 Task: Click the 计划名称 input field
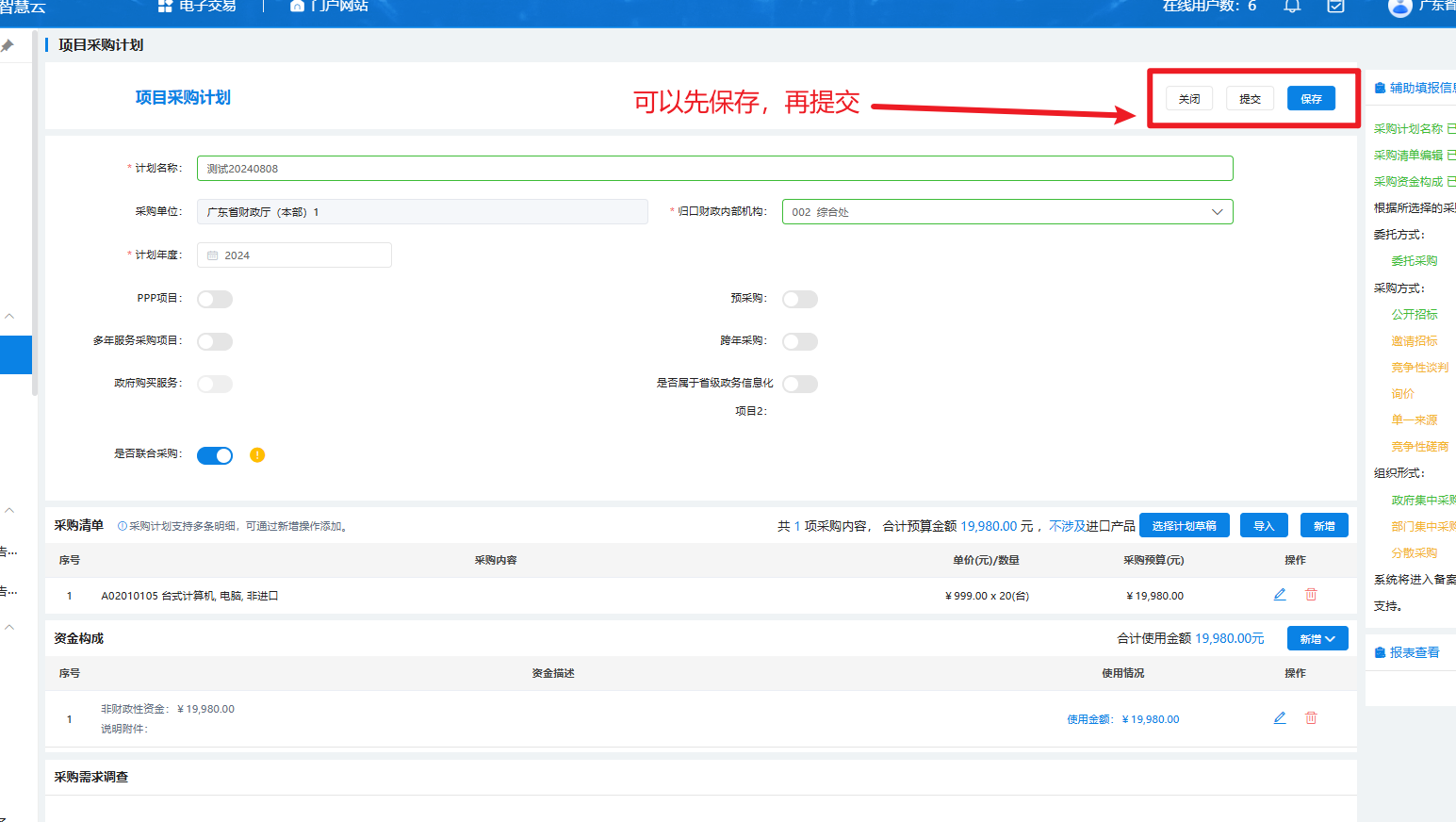pos(714,169)
